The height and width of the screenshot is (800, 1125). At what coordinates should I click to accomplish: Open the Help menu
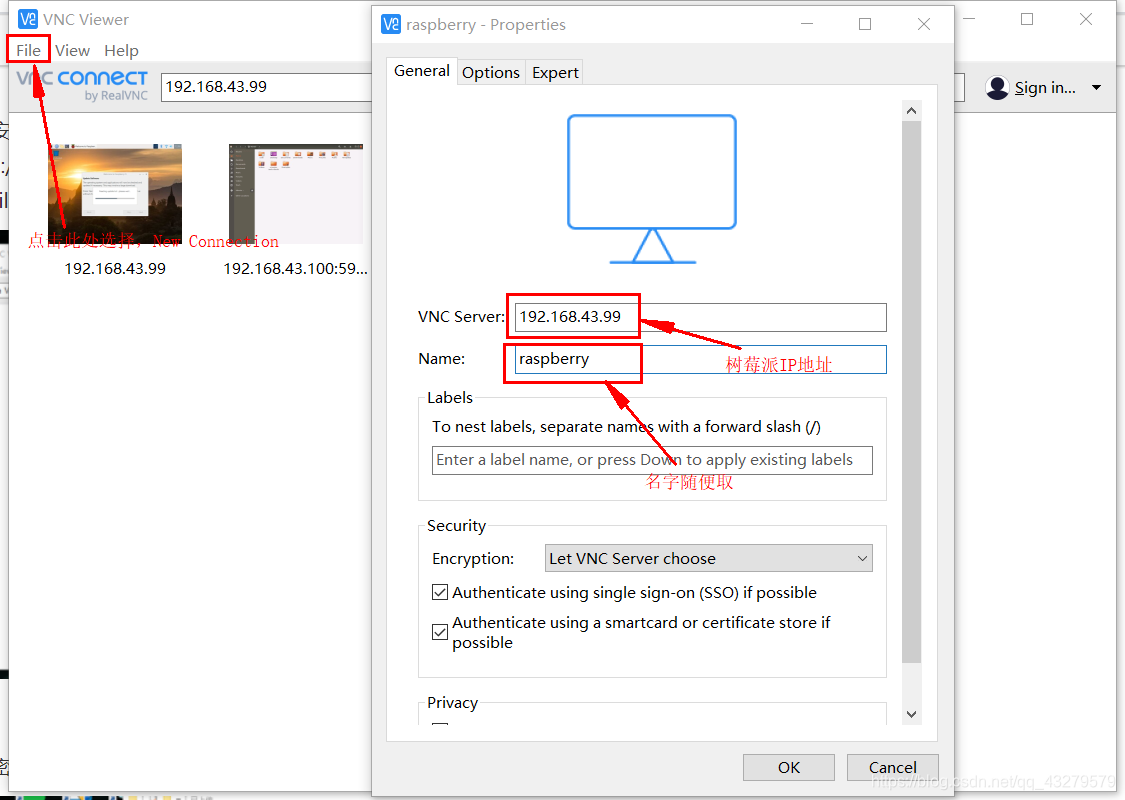(x=121, y=50)
